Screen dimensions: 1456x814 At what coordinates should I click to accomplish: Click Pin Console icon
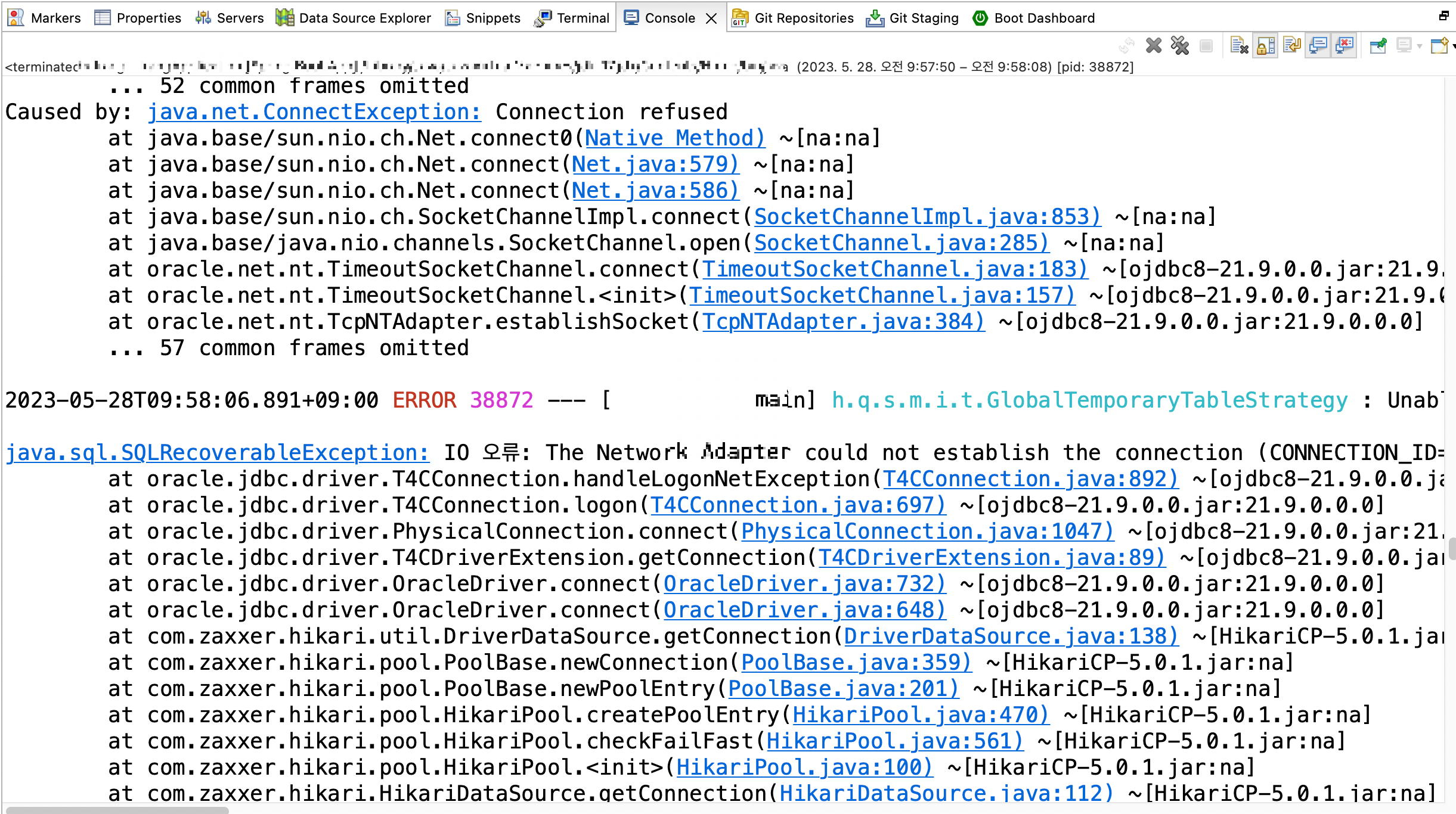coord(1378,45)
